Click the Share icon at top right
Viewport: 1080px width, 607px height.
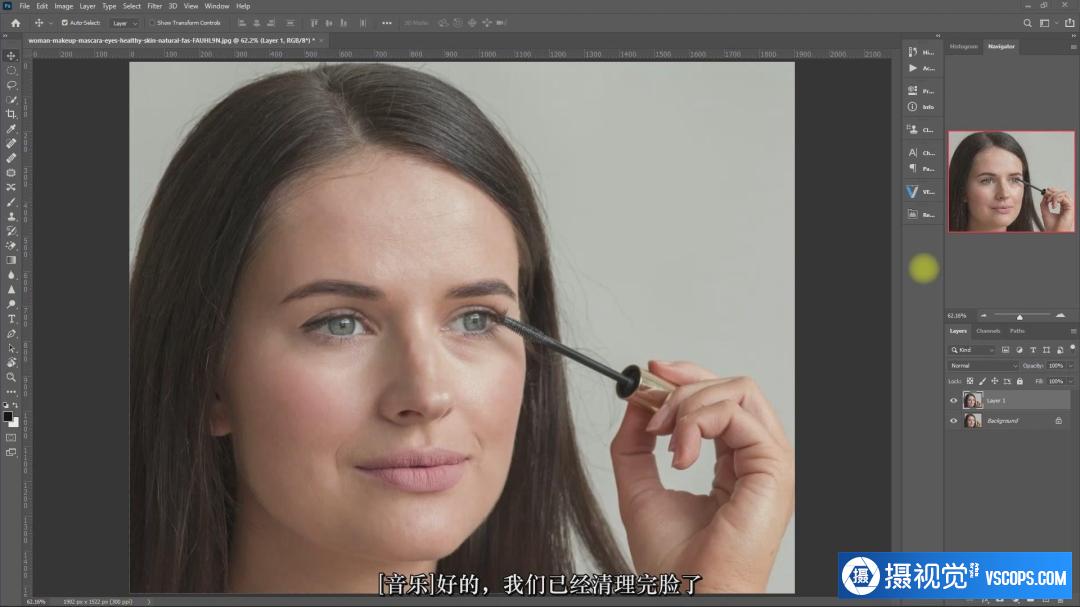click(1069, 23)
